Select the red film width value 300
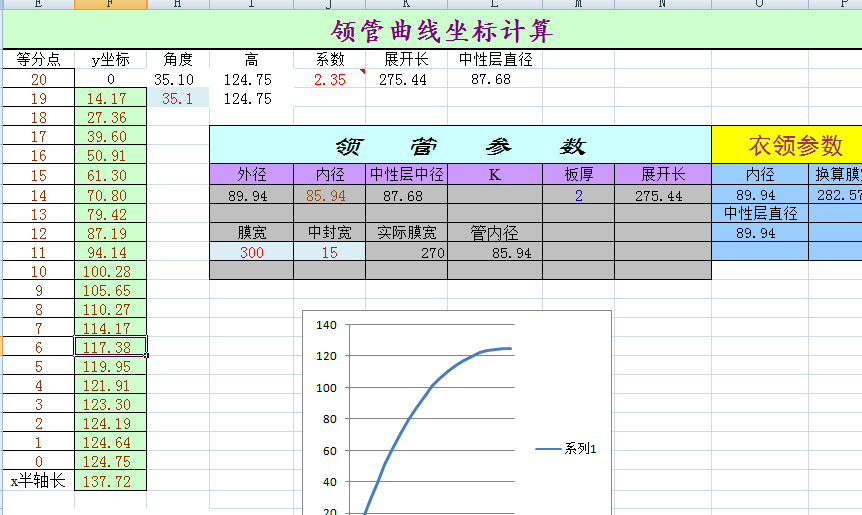This screenshot has height=515, width=862. [x=252, y=252]
